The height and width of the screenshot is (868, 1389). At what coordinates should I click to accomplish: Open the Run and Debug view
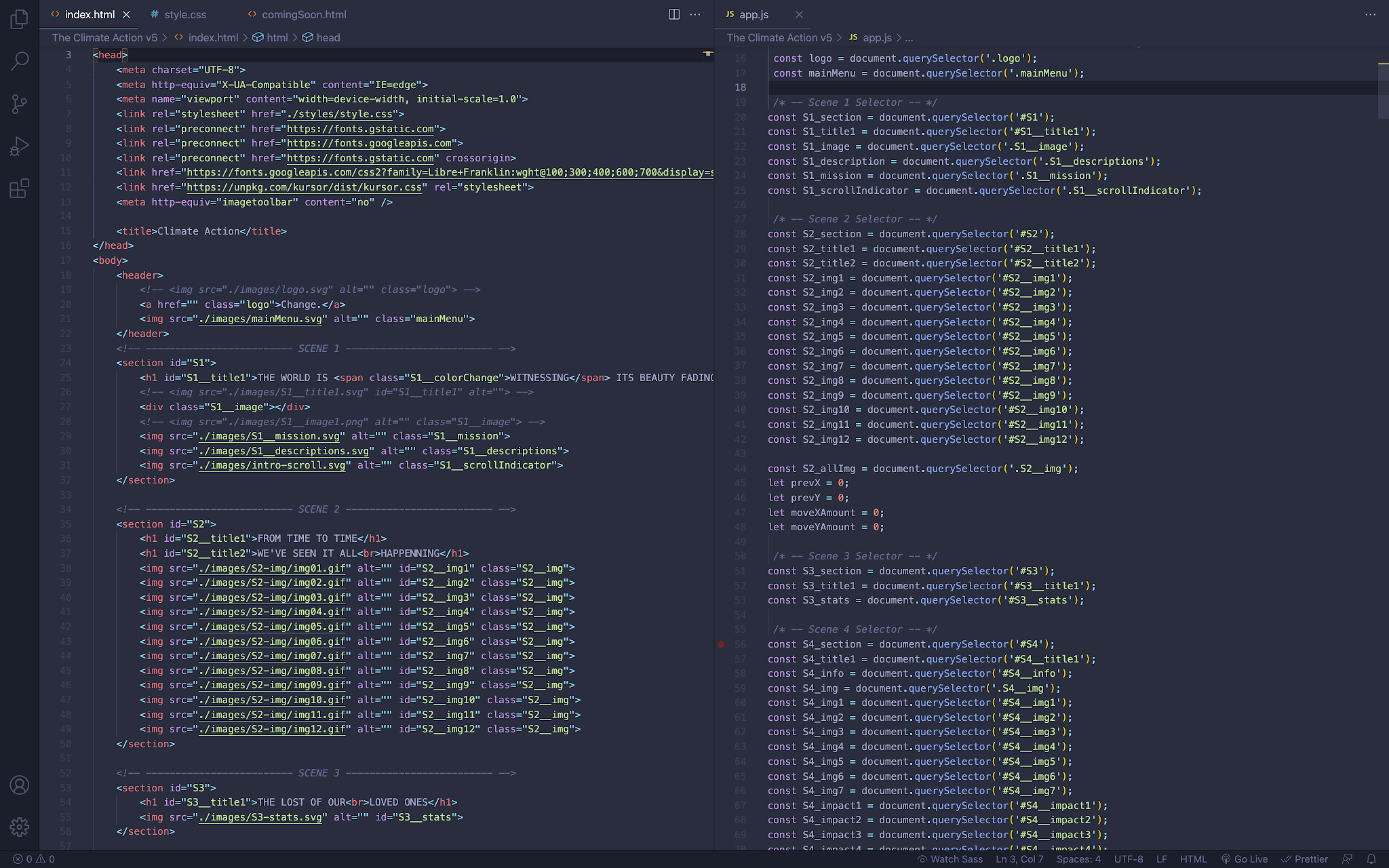point(20,146)
